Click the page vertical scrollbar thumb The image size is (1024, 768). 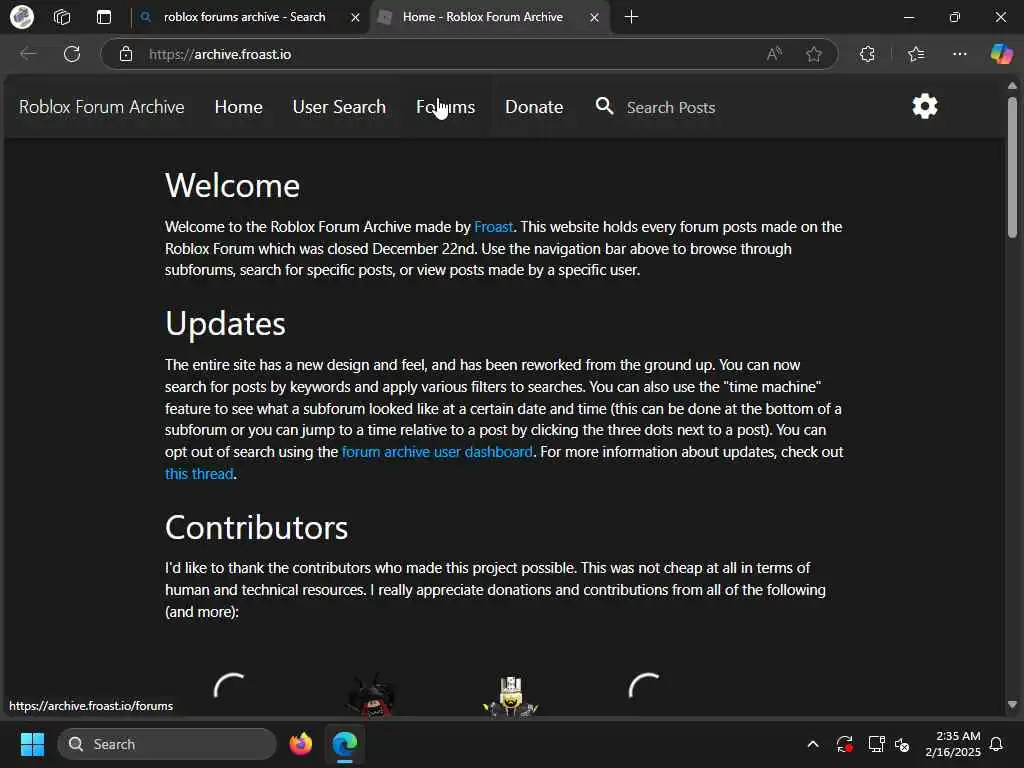[1012, 168]
